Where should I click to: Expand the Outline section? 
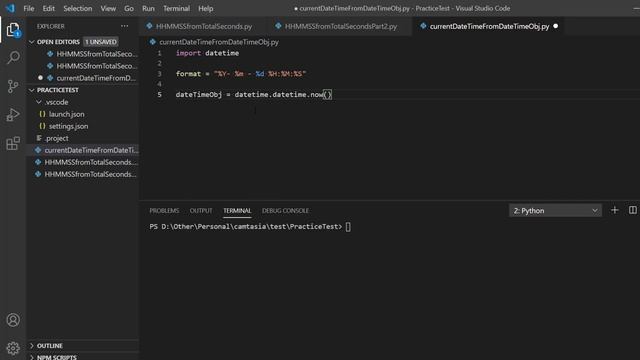[x=31, y=346]
